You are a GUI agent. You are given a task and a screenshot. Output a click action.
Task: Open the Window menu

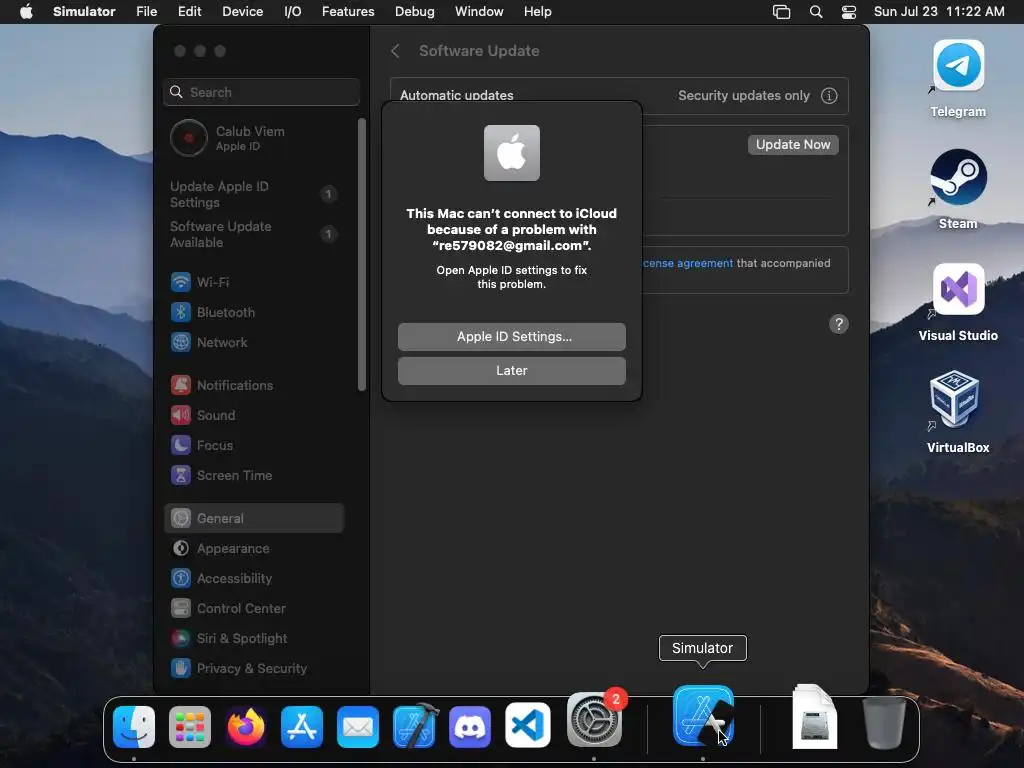479,12
